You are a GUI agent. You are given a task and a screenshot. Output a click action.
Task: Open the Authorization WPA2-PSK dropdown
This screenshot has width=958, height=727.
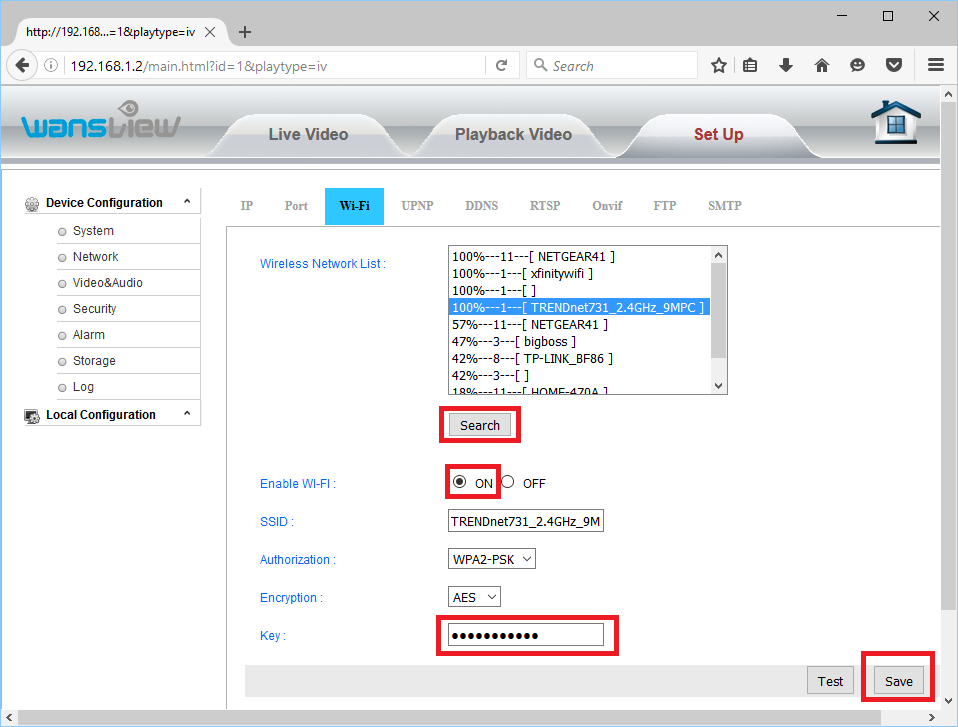point(492,559)
